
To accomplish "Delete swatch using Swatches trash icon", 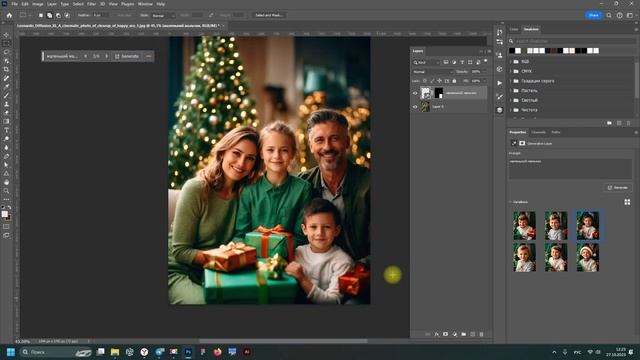I will coord(629,123).
